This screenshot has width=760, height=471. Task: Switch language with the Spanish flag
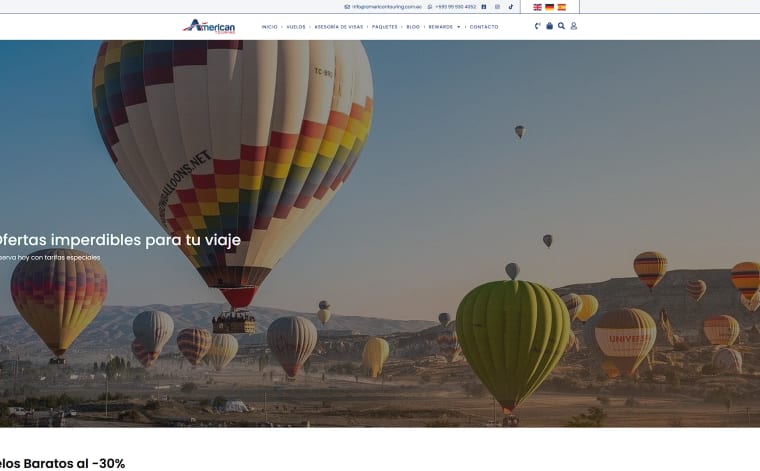561,7
